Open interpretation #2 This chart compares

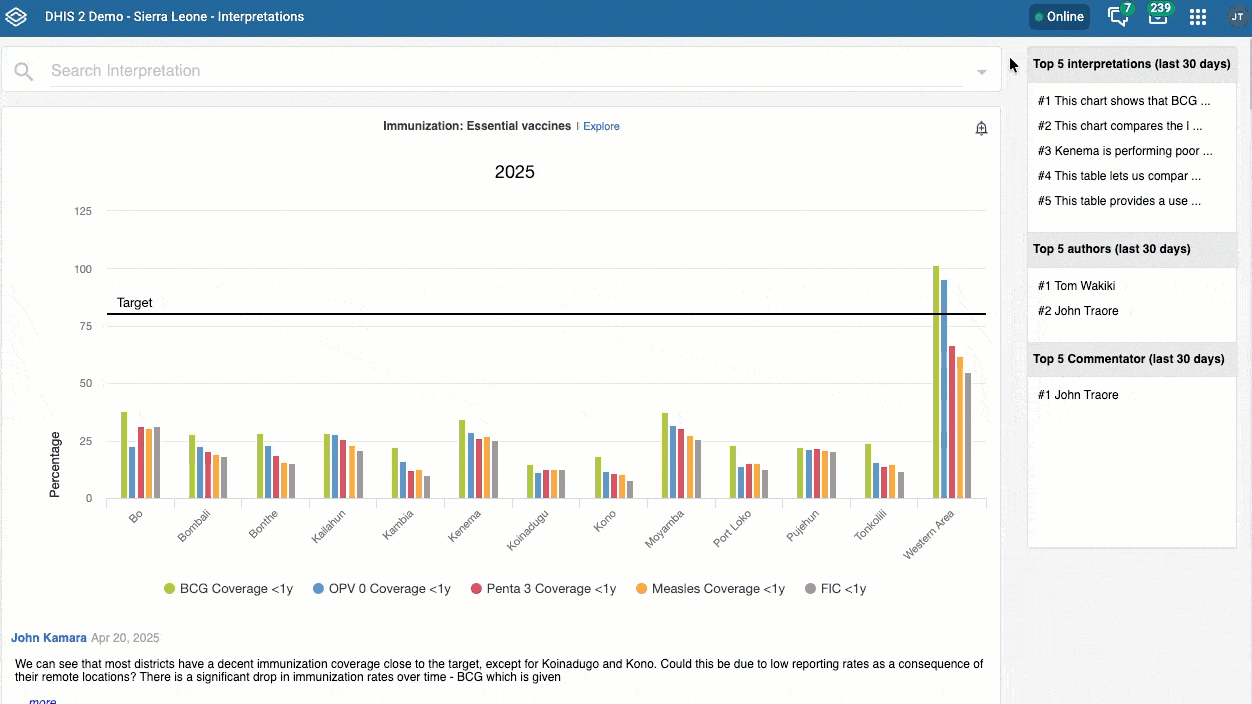[x=1120, y=126]
